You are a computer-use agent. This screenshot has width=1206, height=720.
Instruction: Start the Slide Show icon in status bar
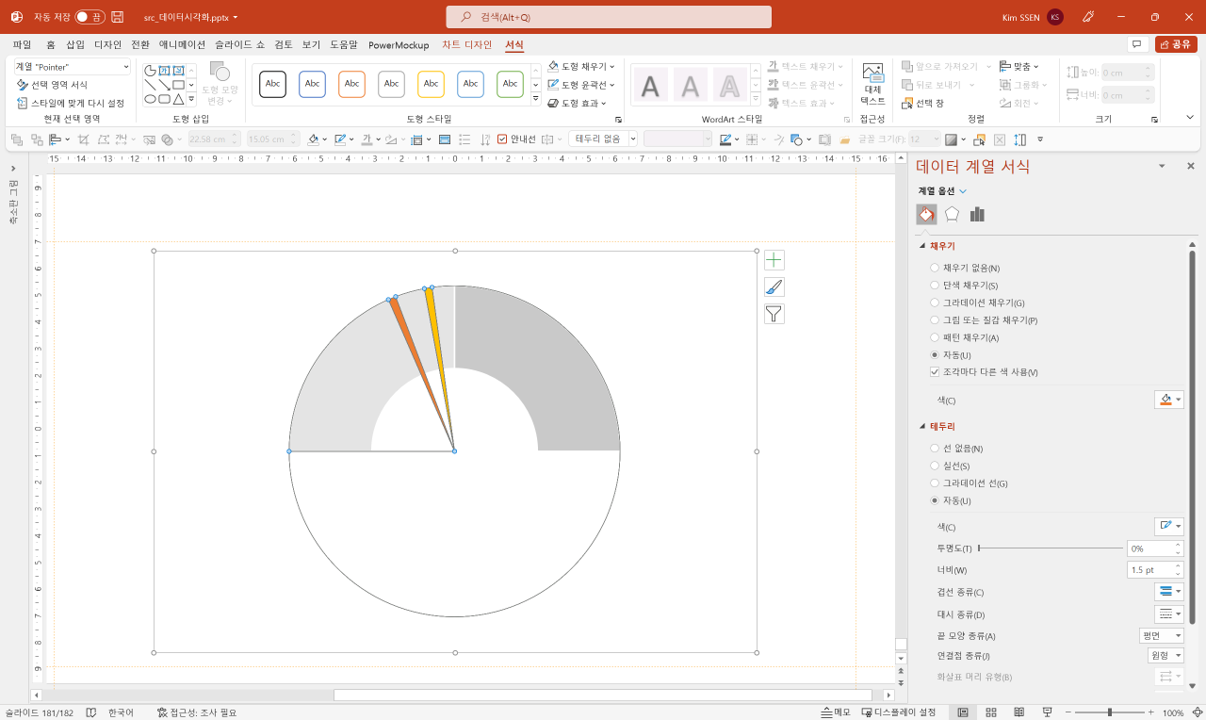pyautogui.click(x=1047, y=712)
